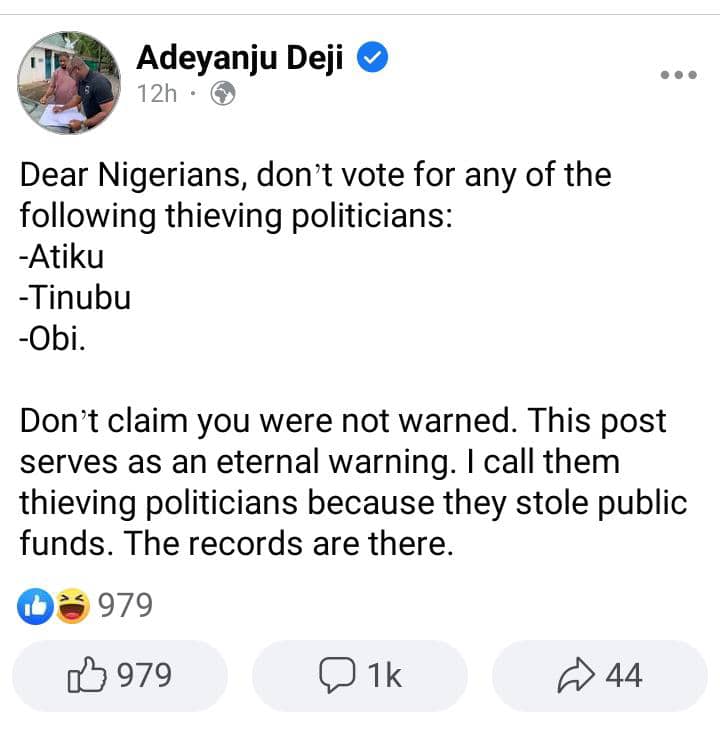Click the "-Tinubu" line in the post
Screen dimensions: 720x729
[75, 298]
